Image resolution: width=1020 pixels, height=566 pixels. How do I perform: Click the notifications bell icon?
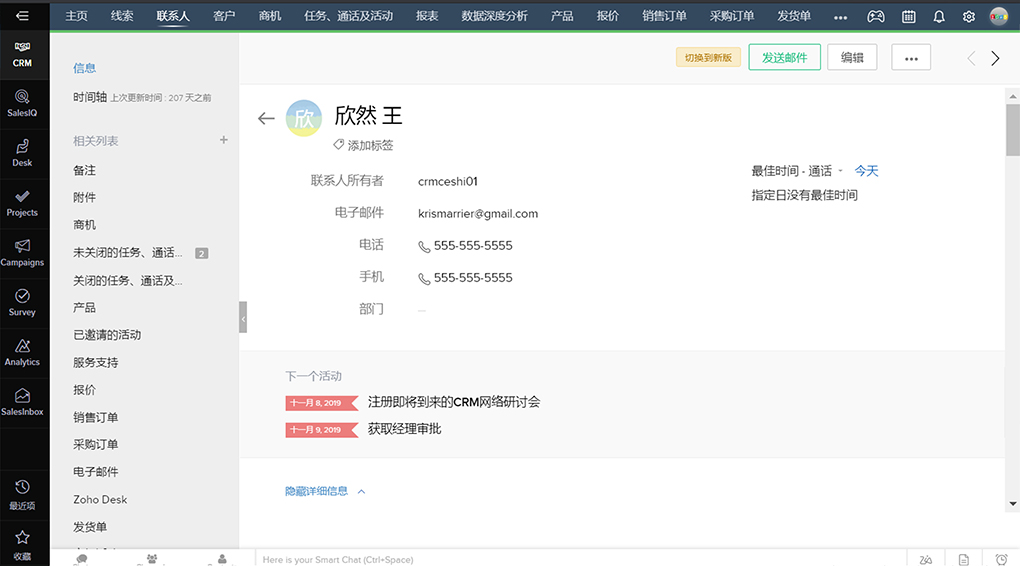click(x=939, y=17)
